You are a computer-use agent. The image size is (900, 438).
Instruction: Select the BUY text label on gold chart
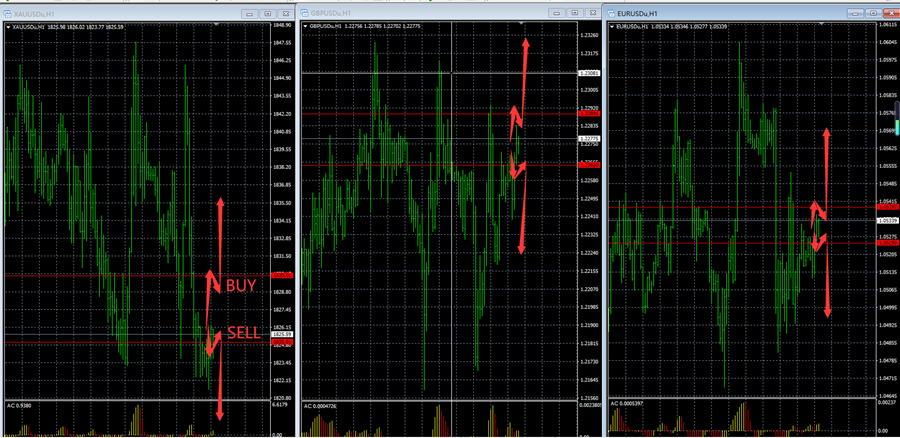(241, 285)
